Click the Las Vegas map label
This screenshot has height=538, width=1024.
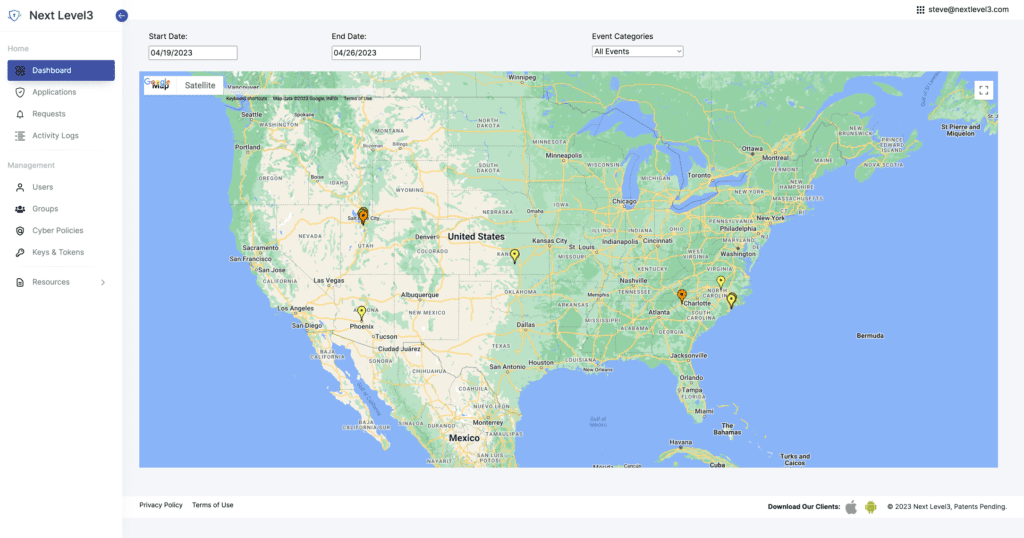[x=328, y=281]
